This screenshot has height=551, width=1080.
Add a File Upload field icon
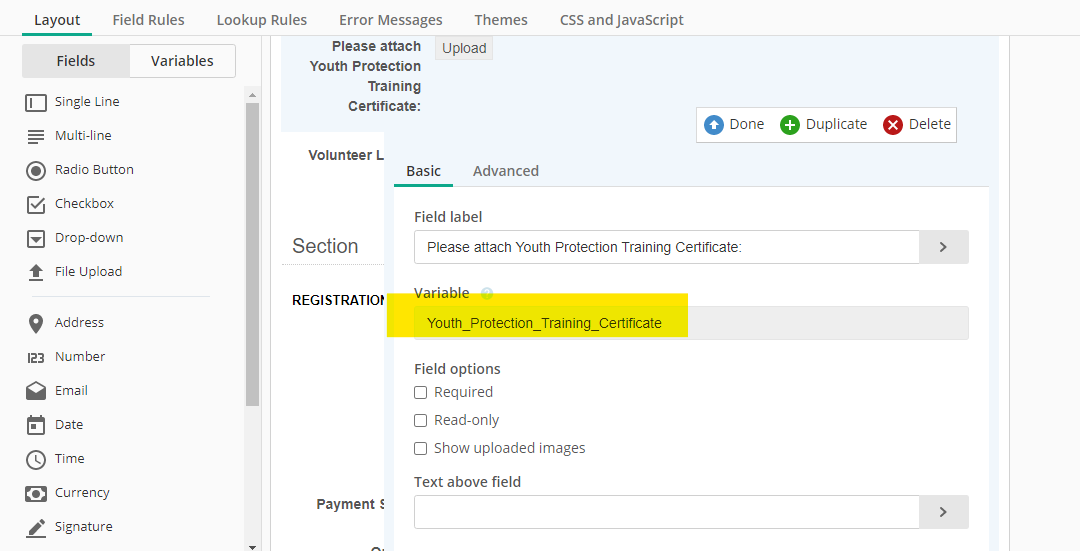tap(36, 272)
